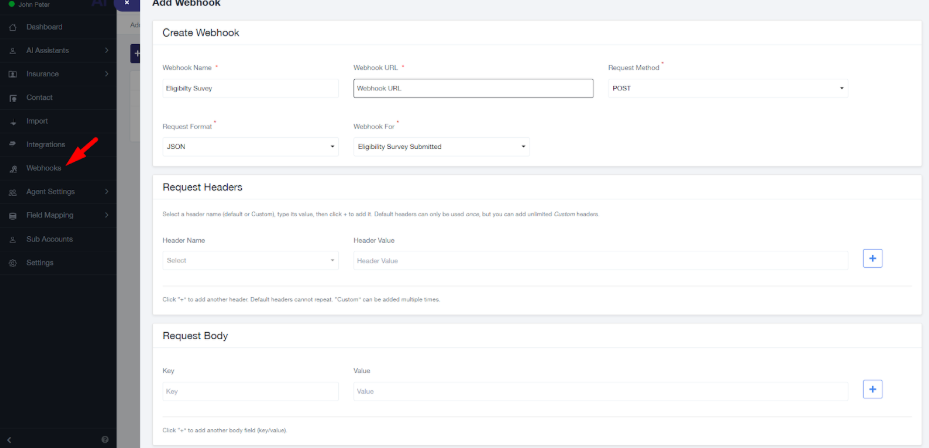Collapse sidebar using bottom left arrow

(x=9, y=439)
